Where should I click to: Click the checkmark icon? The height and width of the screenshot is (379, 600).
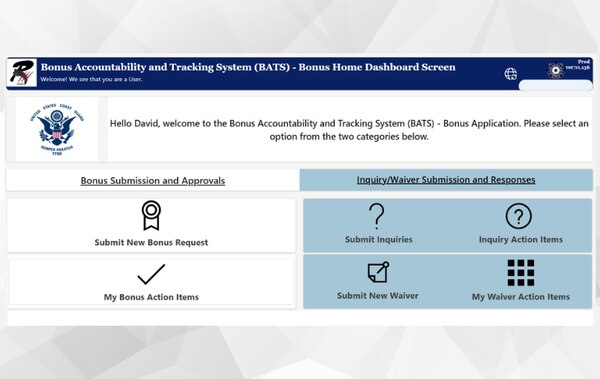[x=151, y=274]
